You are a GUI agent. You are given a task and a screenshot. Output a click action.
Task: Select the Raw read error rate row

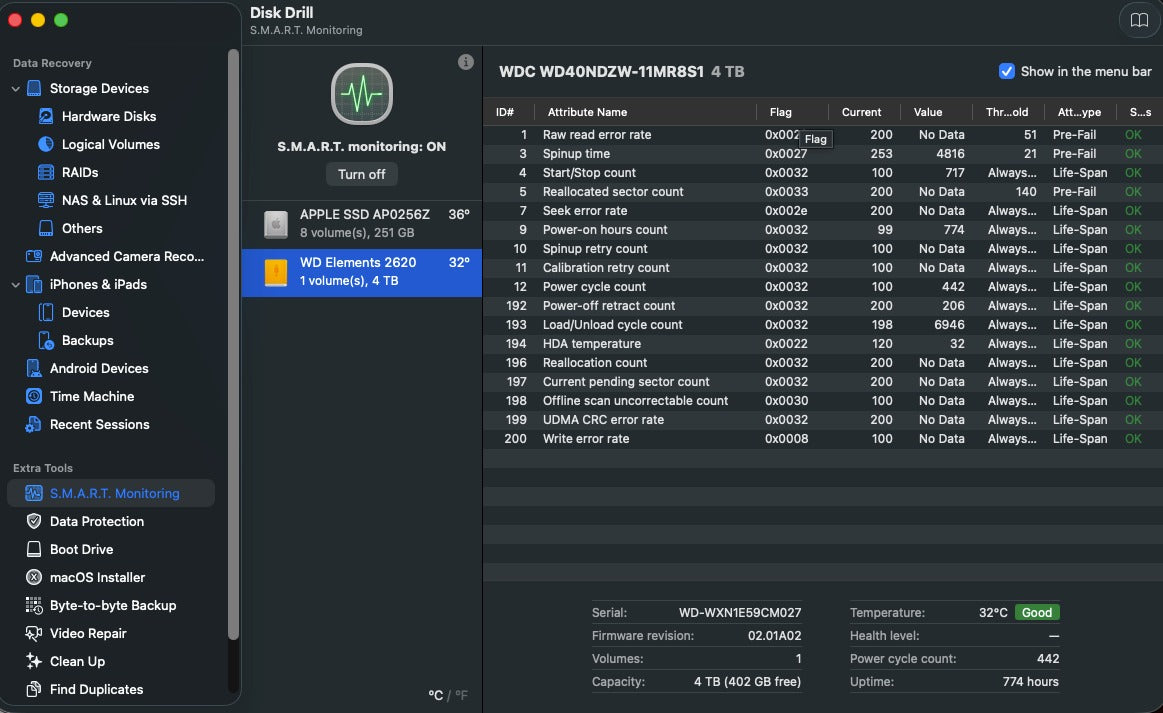click(x=823, y=135)
